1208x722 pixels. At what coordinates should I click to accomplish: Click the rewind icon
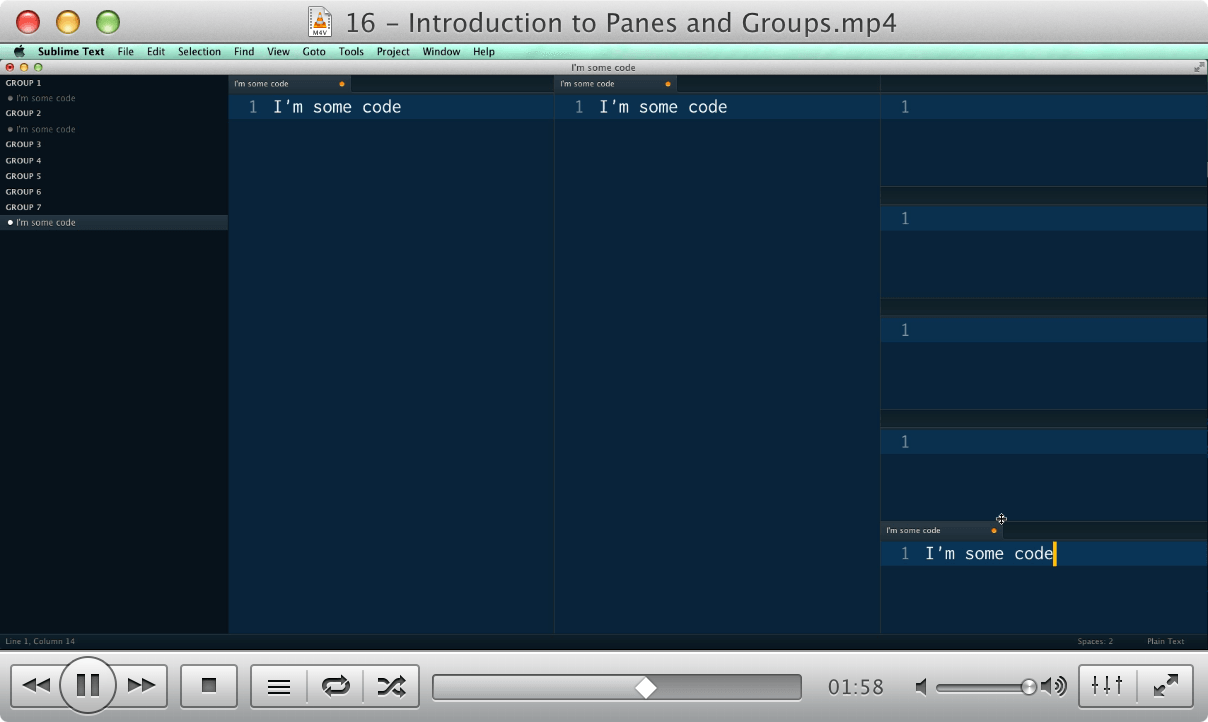click(38, 685)
